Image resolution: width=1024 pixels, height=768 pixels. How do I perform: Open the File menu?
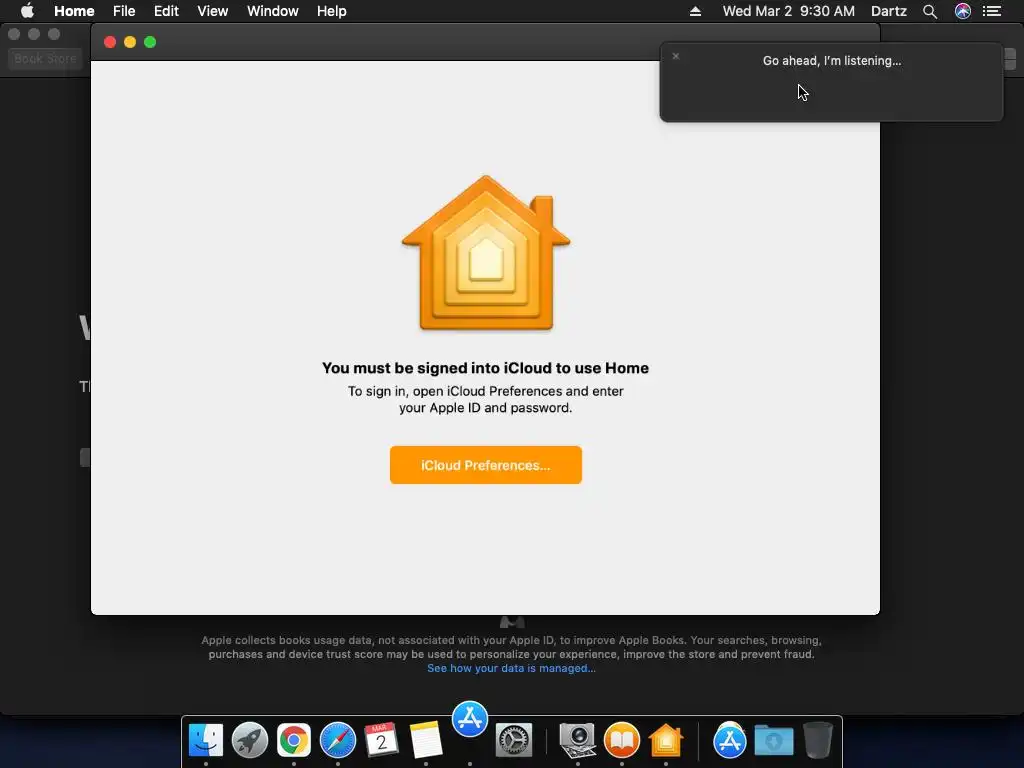coord(123,11)
